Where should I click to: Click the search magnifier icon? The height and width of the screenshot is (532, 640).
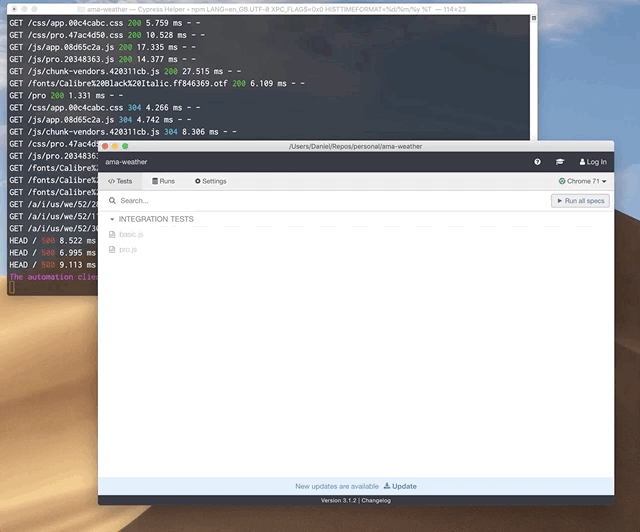point(112,200)
